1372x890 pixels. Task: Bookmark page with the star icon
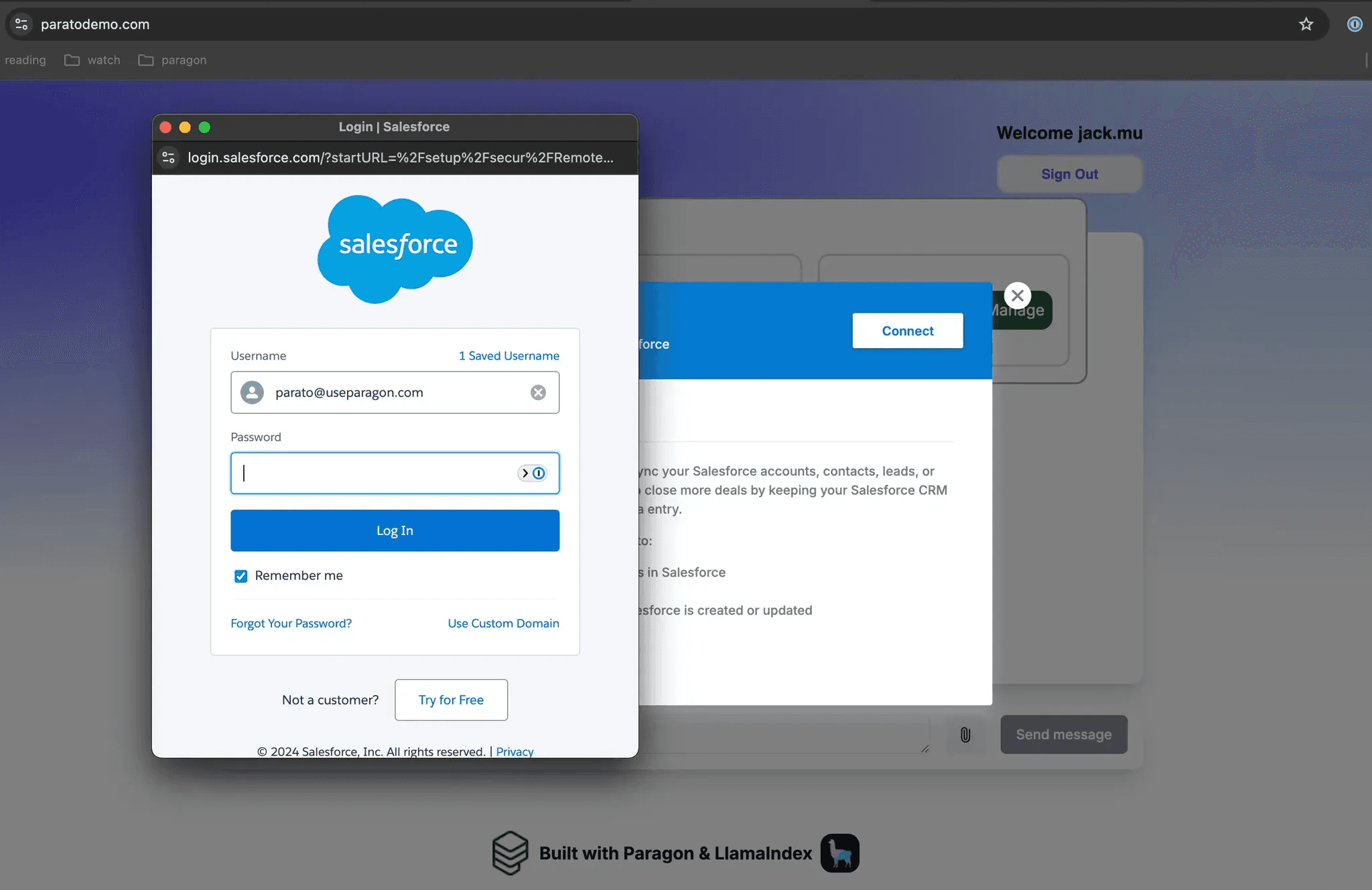coord(1306,24)
